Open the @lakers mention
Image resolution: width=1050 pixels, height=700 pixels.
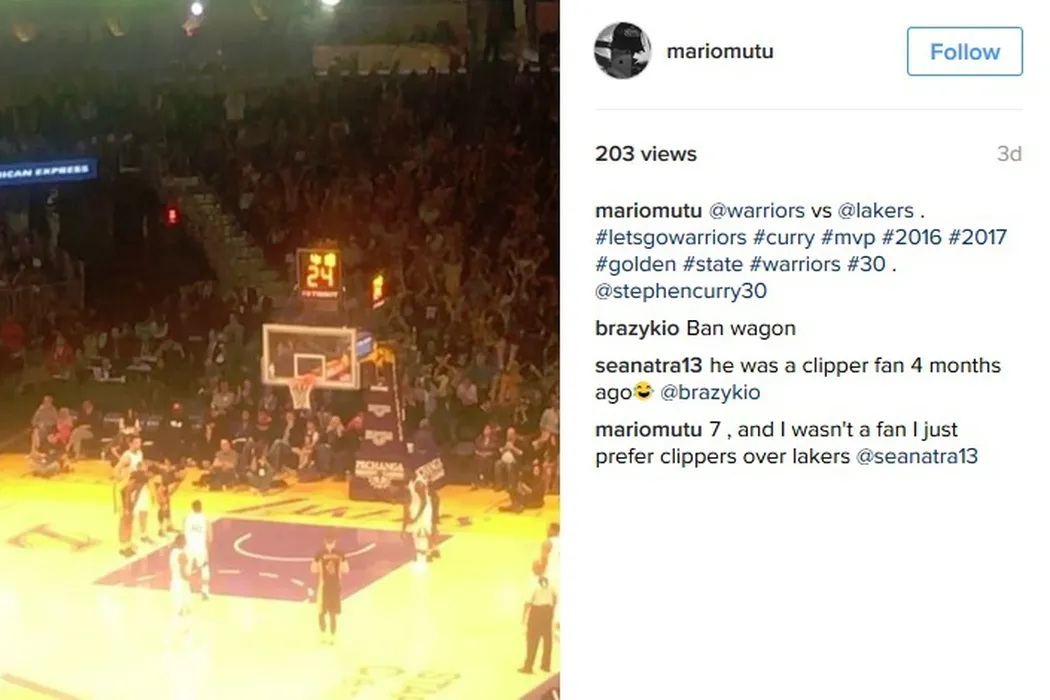(x=875, y=210)
